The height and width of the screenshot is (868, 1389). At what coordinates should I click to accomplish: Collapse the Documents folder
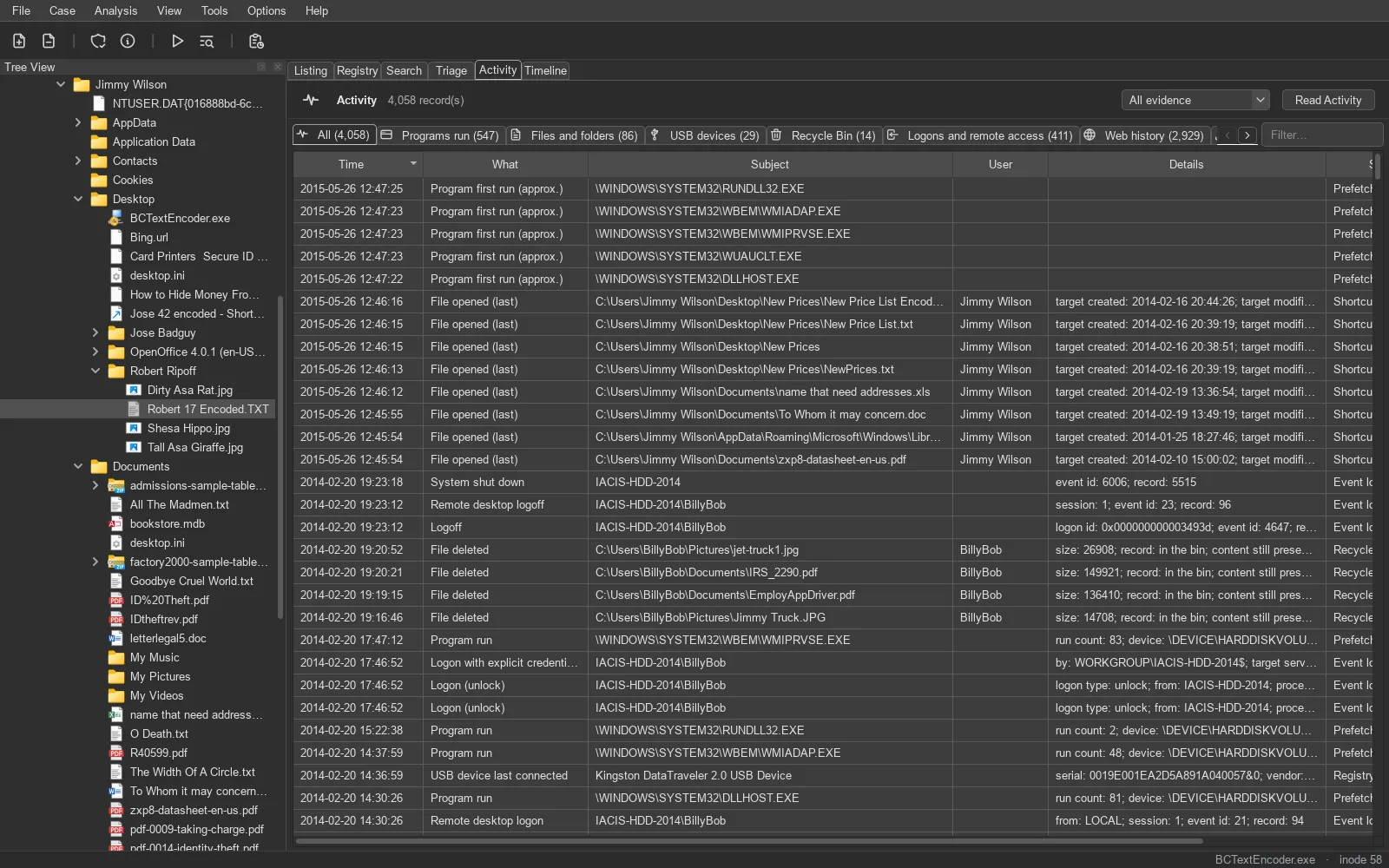pyautogui.click(x=78, y=466)
